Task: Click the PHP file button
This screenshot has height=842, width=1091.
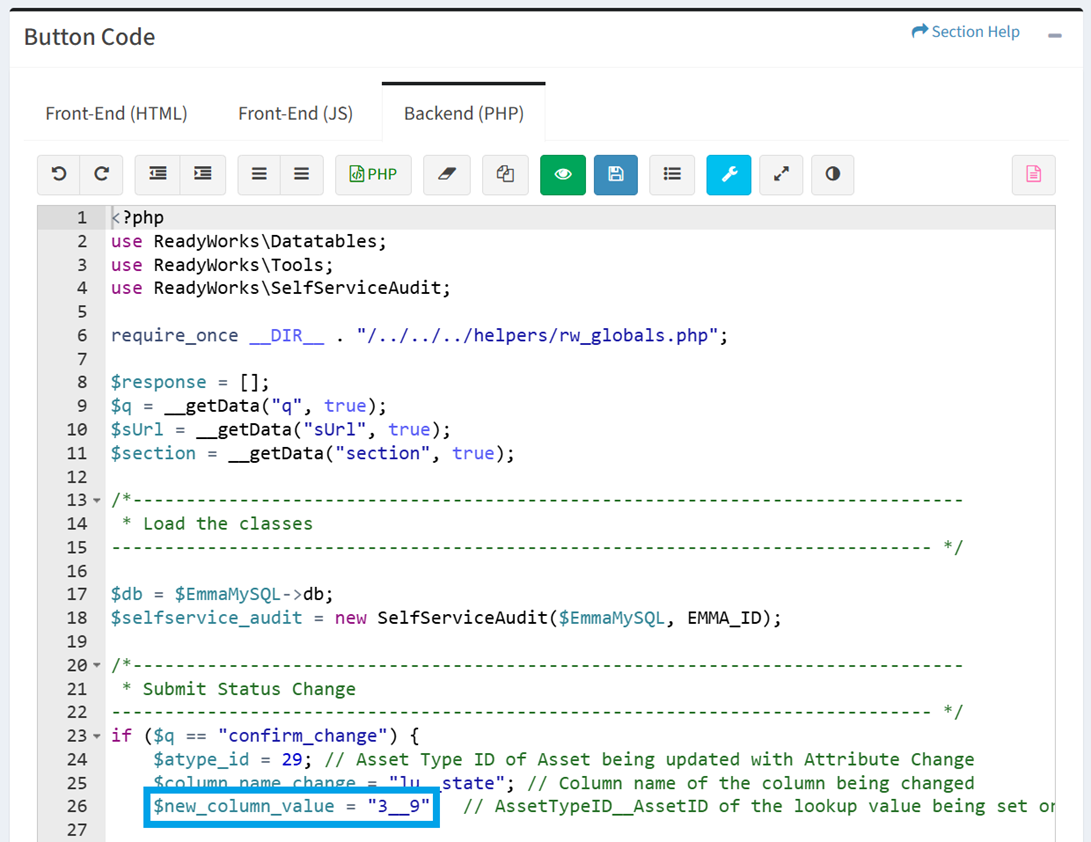Action: click(x=374, y=174)
